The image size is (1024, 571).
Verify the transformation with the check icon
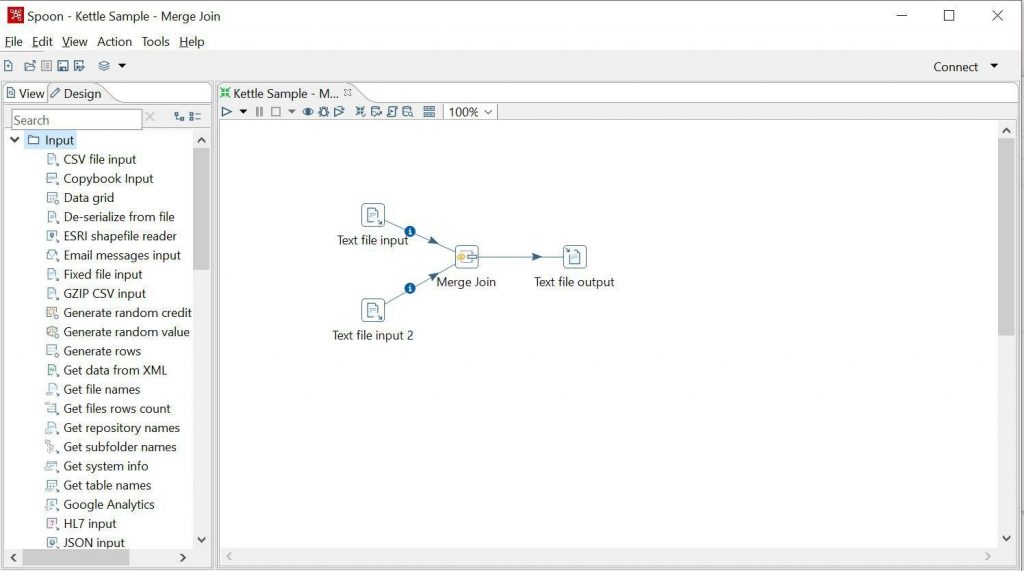[x=360, y=112]
